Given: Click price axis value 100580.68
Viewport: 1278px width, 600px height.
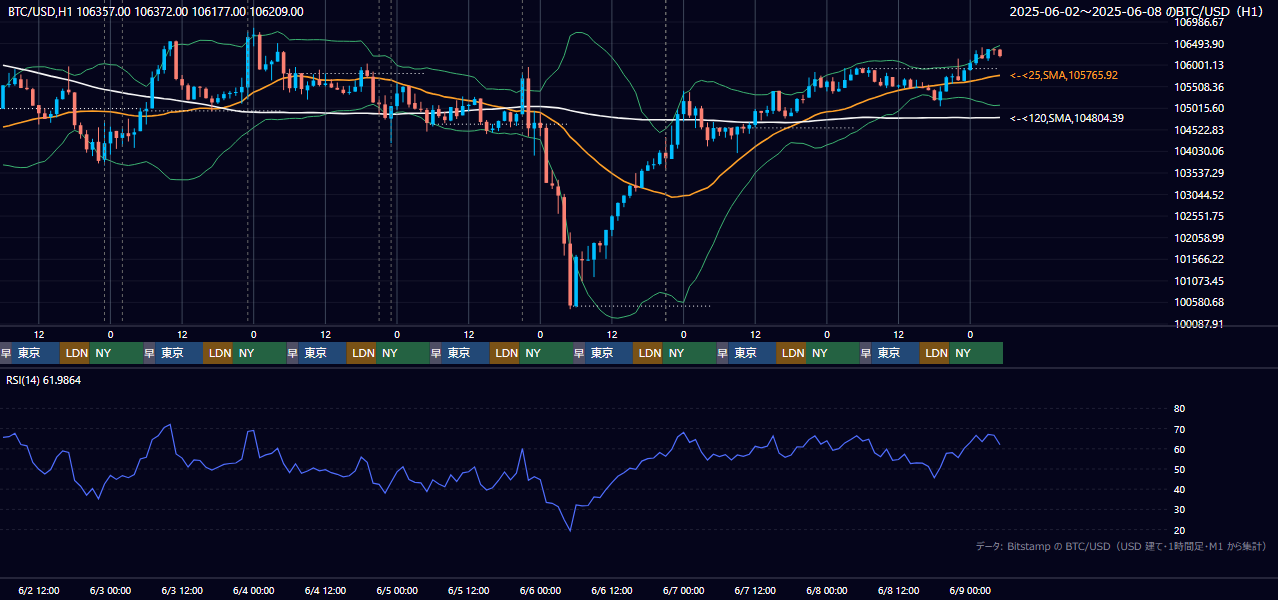Looking at the screenshot, I should tap(1199, 302).
